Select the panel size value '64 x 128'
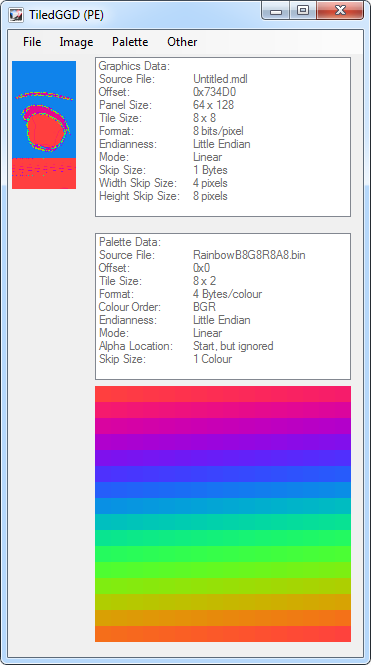 pos(213,105)
